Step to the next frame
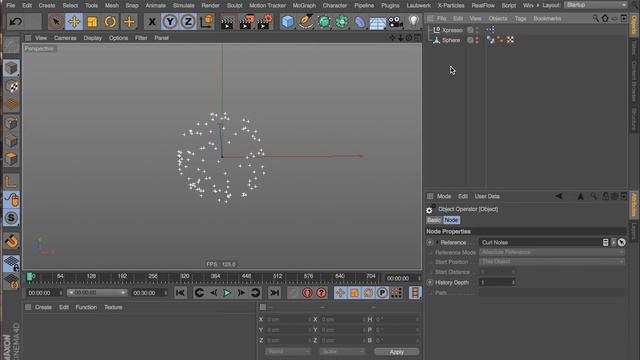 click(x=241, y=293)
